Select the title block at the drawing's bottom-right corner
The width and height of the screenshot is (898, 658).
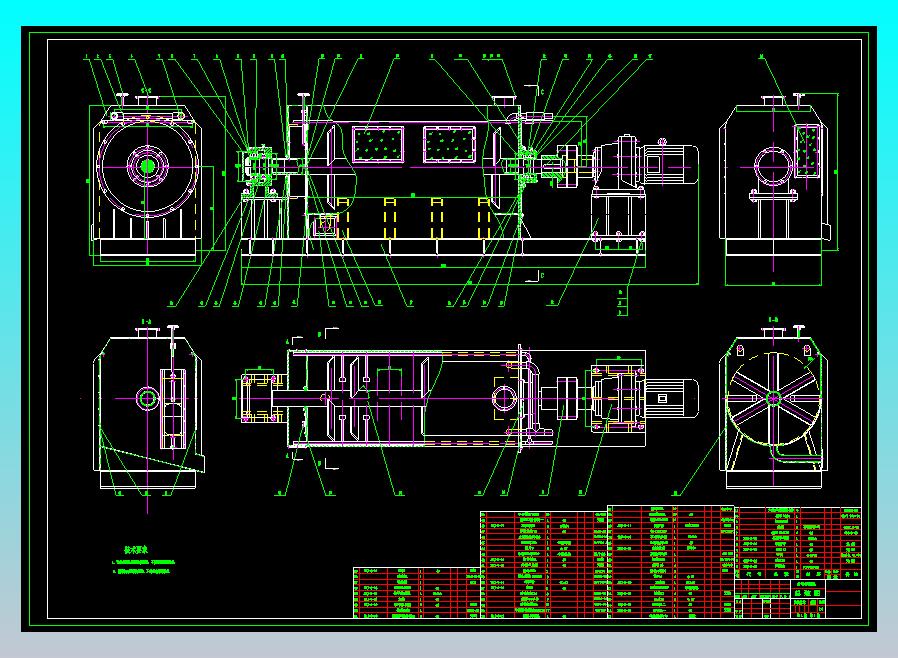tap(798, 598)
